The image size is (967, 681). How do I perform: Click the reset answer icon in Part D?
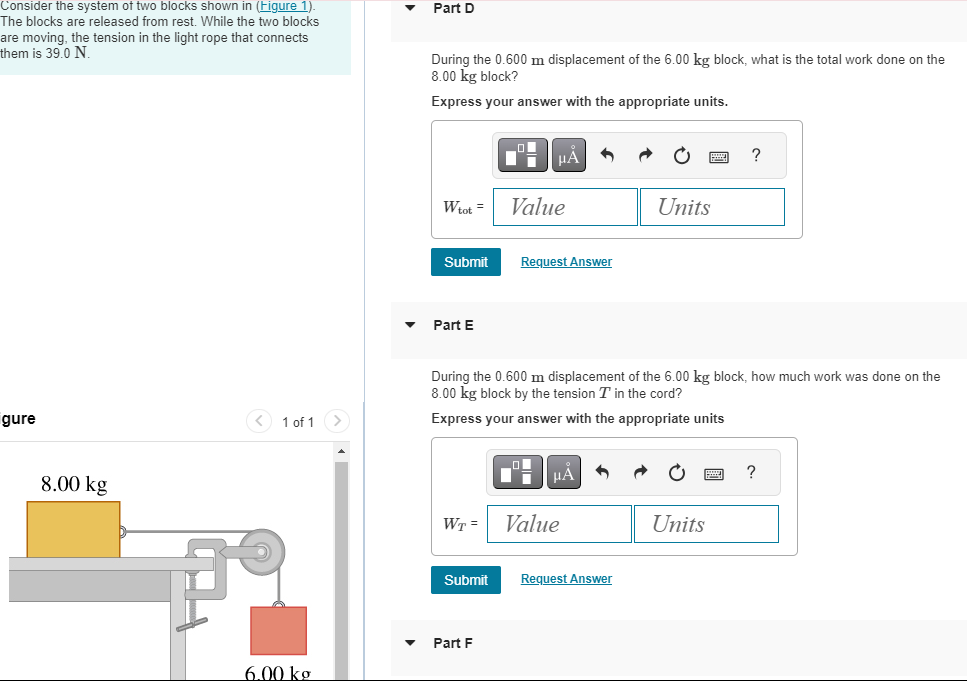tap(681, 155)
